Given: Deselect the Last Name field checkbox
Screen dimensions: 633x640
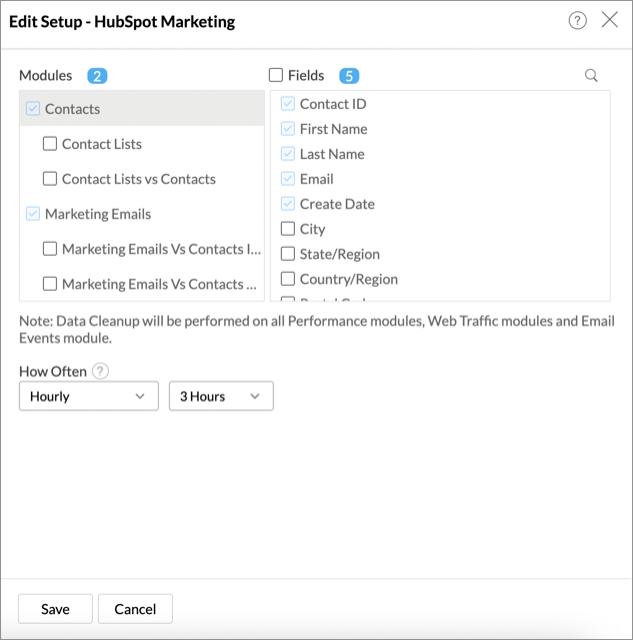Looking at the screenshot, I should 288,154.
